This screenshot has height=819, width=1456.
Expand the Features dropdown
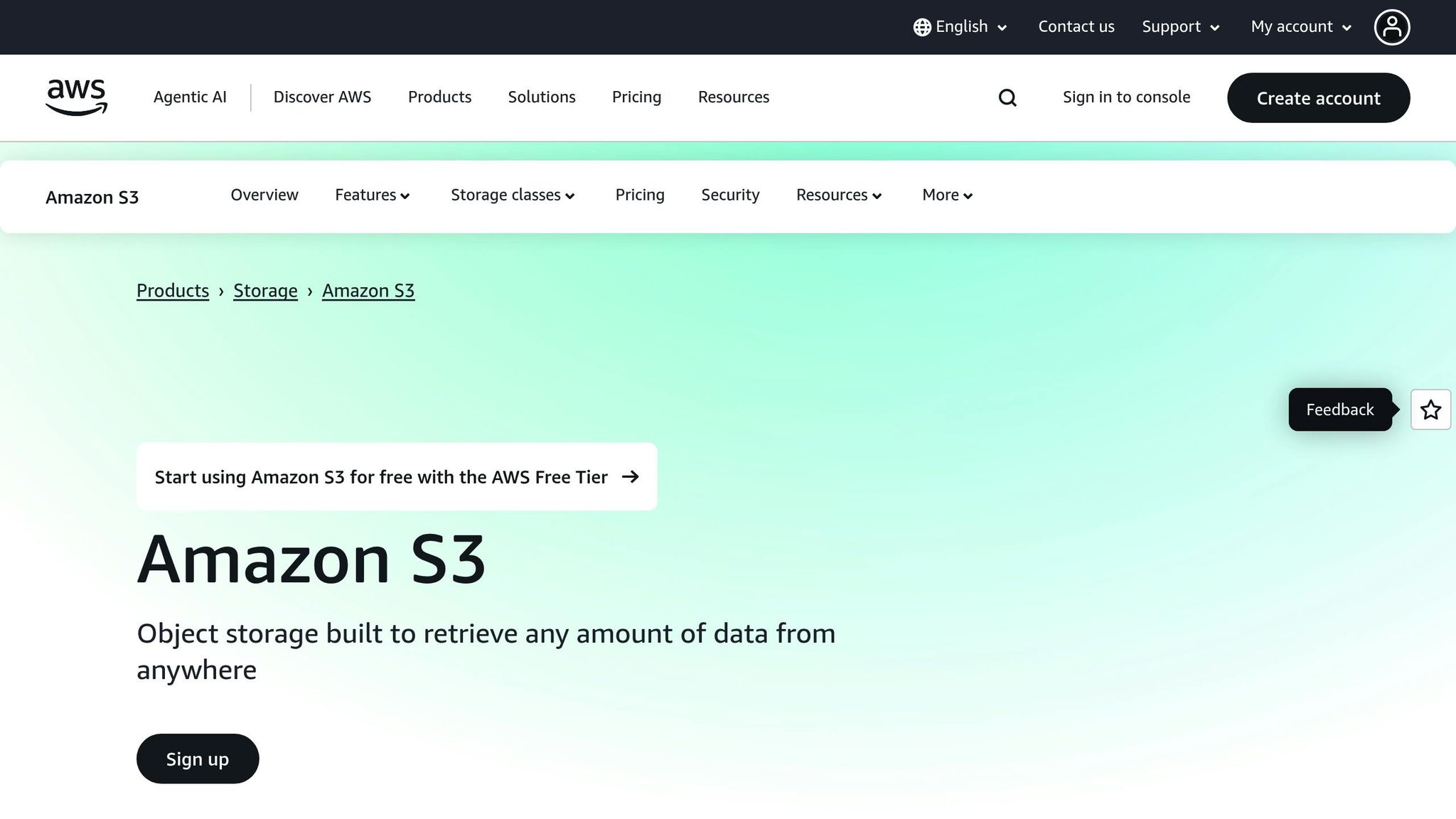point(373,195)
